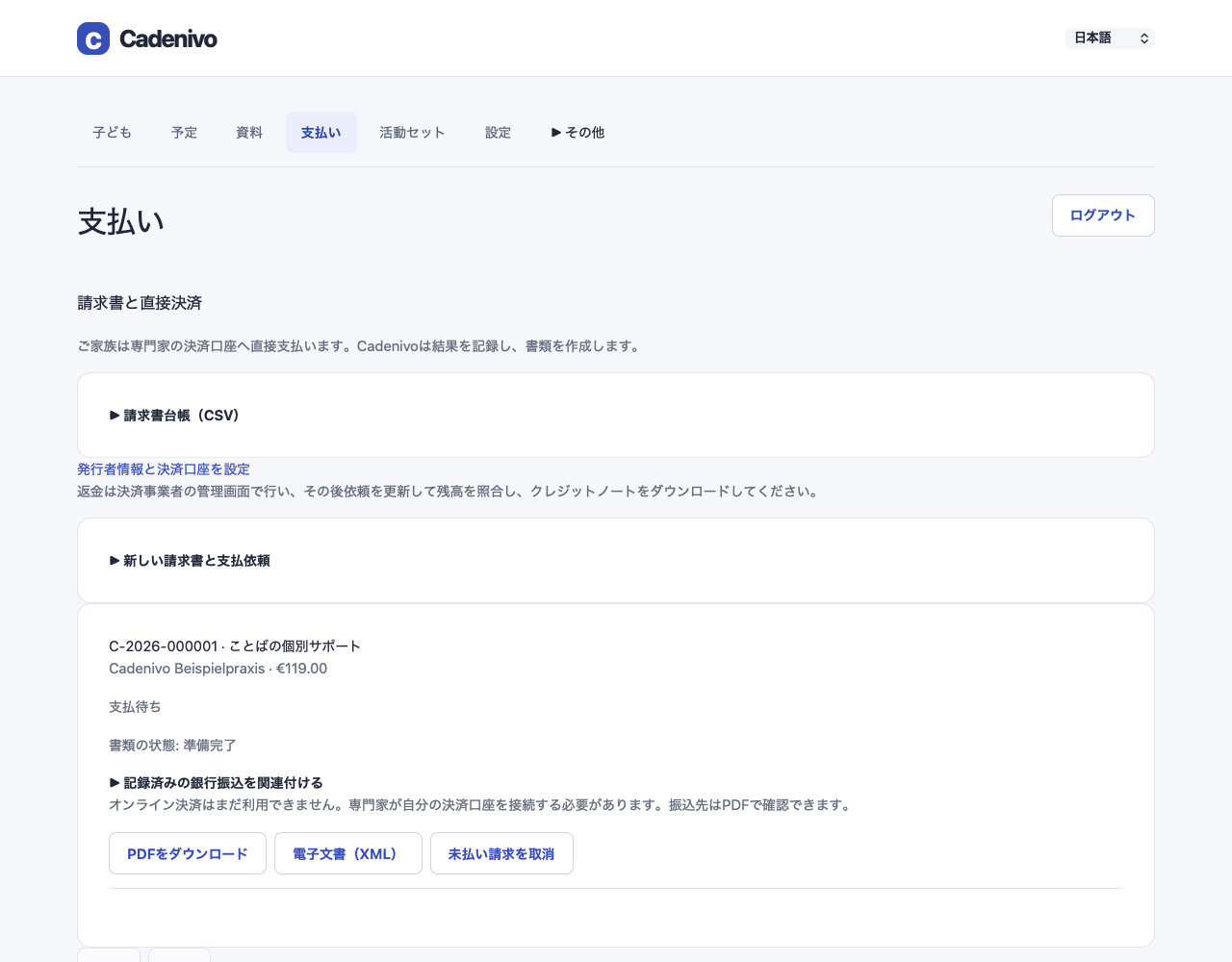Image resolution: width=1232 pixels, height=962 pixels.
Task: Download the 電子文書（XML）file
Action: (x=348, y=853)
